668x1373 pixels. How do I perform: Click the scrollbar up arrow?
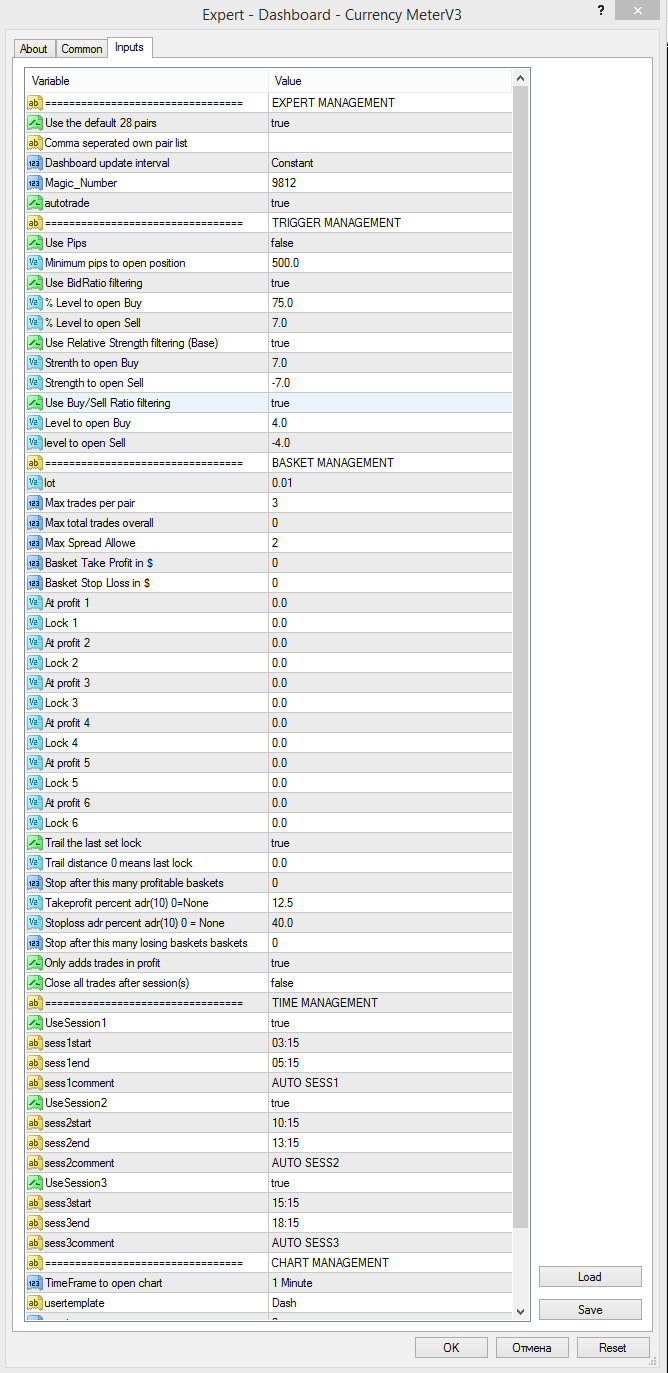pos(520,78)
